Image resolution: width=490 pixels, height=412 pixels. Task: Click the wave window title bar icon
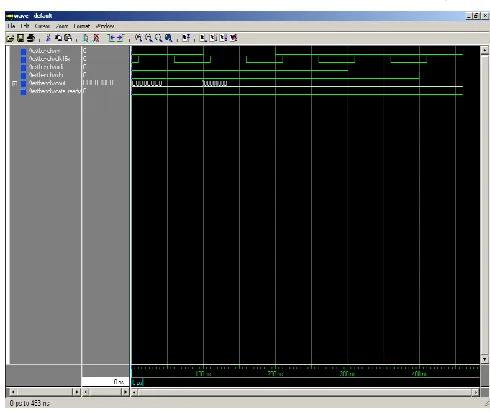(x=10, y=16)
